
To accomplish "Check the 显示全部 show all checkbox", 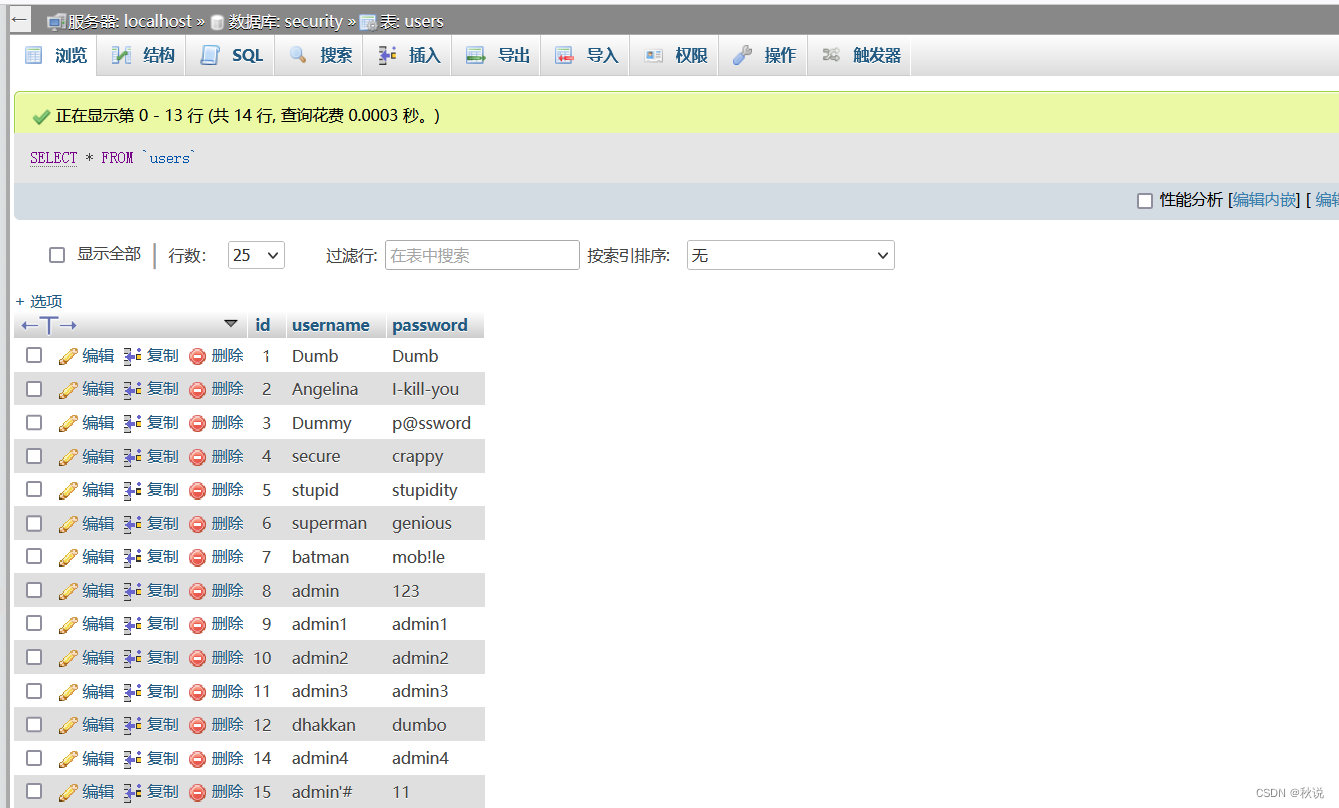I will tap(57, 255).
